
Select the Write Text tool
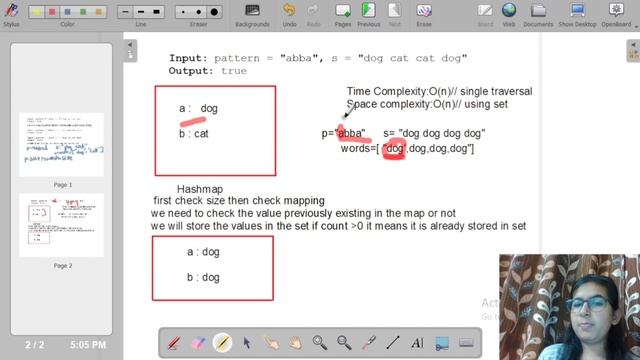click(x=417, y=343)
